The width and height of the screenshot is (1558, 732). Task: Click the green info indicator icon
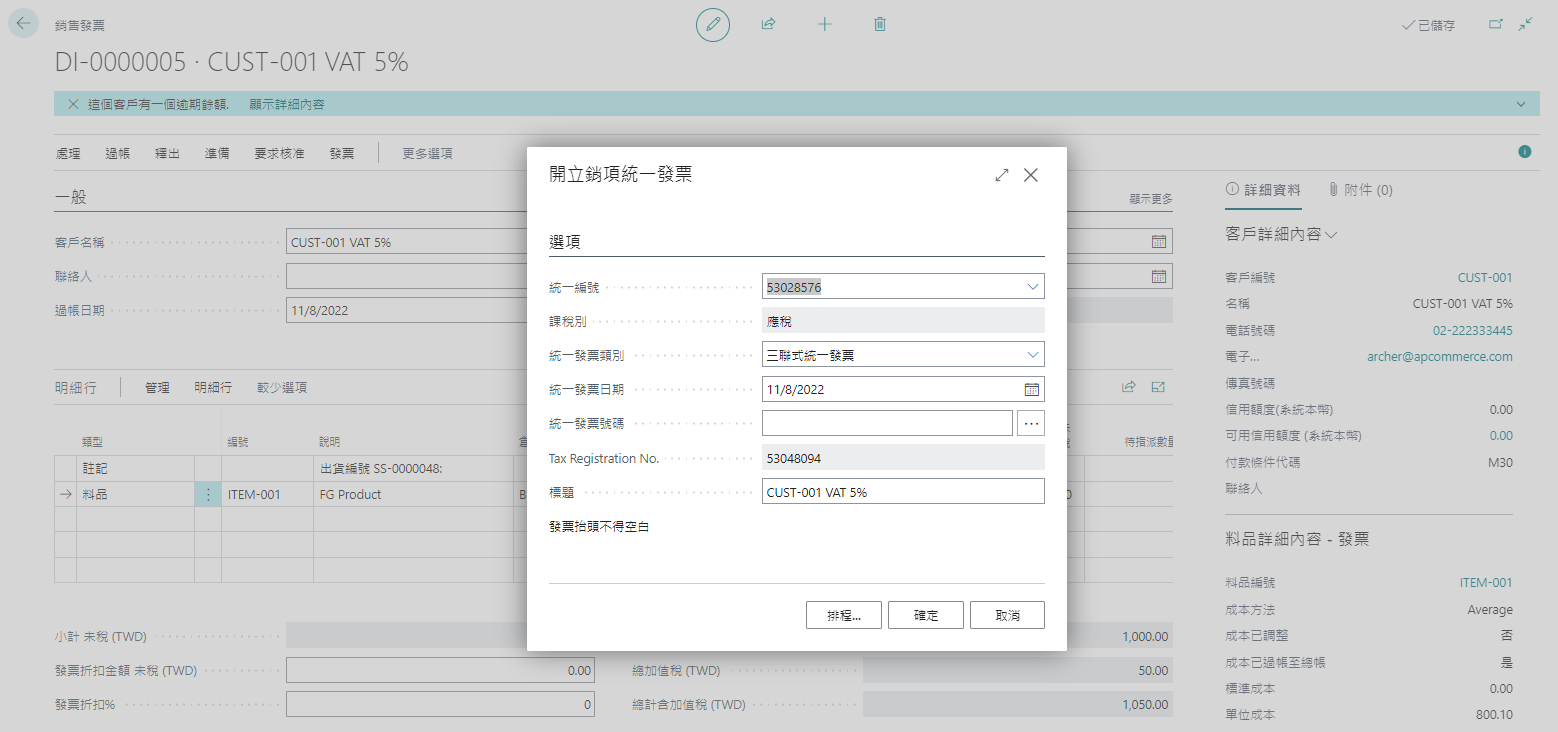(x=1525, y=152)
